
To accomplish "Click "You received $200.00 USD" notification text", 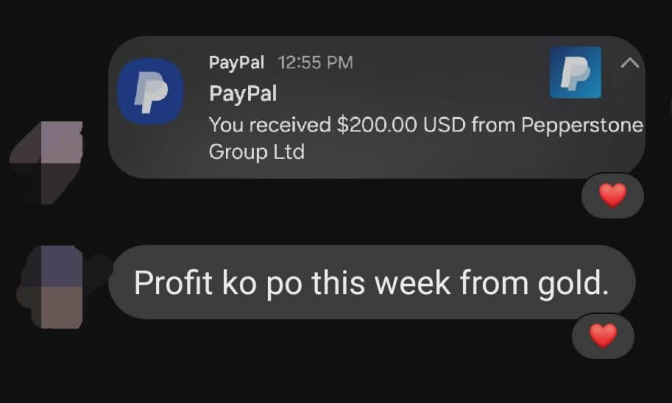I will [337, 125].
